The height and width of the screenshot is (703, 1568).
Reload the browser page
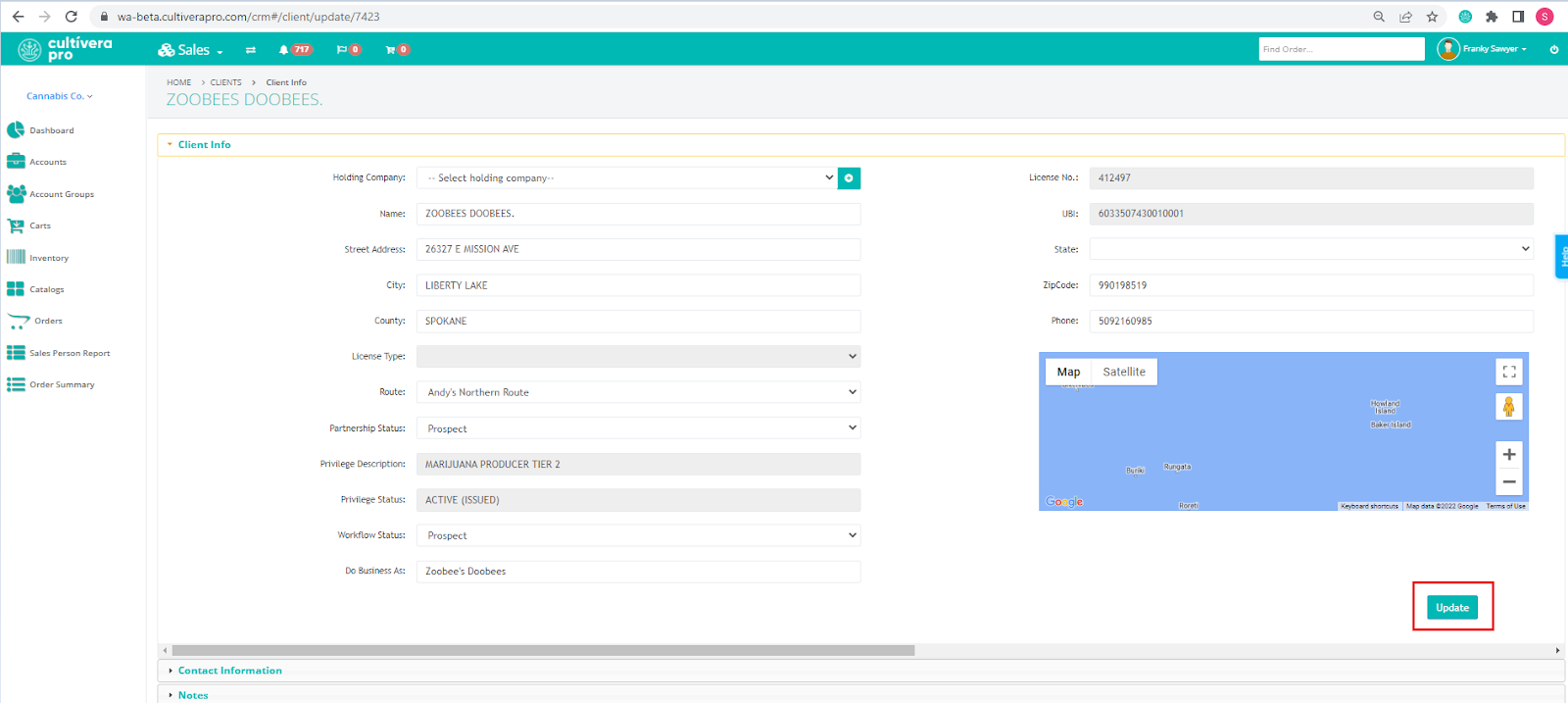tap(72, 17)
